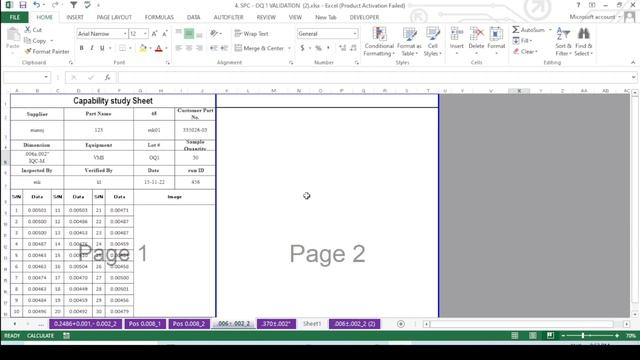This screenshot has width=640, height=360.
Task: Click the Name Box dropdown arrow
Action: [x=46, y=77]
